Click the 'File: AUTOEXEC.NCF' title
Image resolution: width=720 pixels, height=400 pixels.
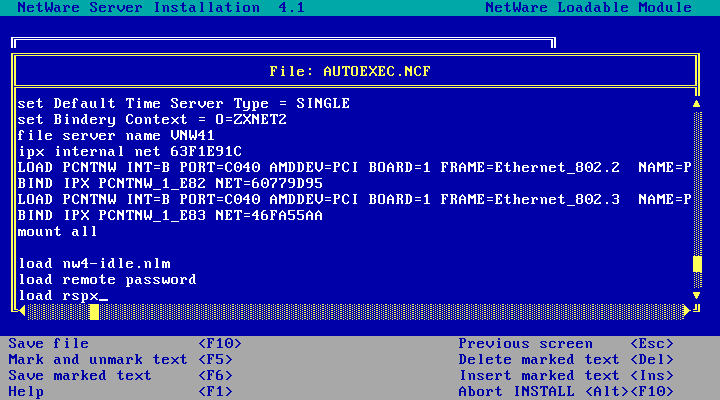350,71
